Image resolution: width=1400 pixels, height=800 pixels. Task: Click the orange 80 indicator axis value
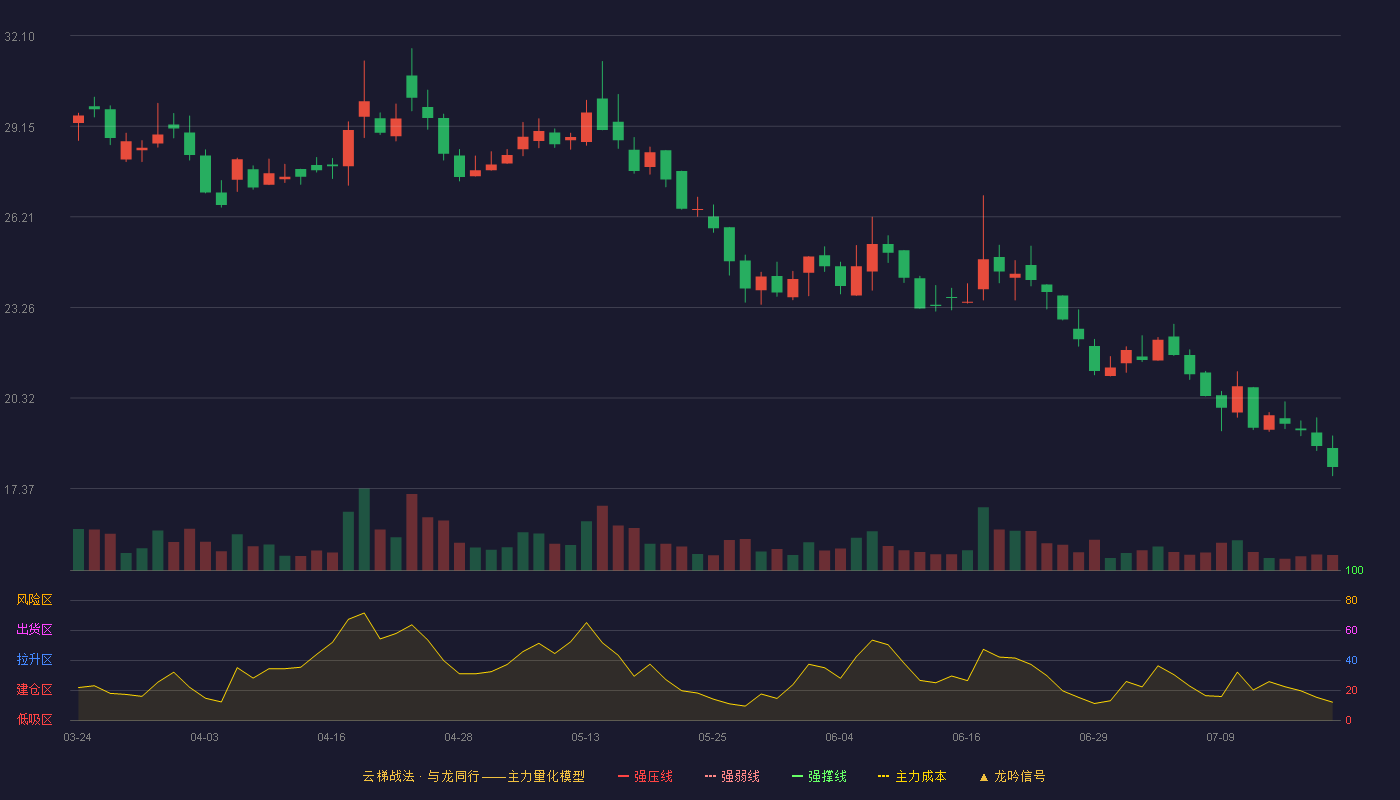click(x=1351, y=600)
